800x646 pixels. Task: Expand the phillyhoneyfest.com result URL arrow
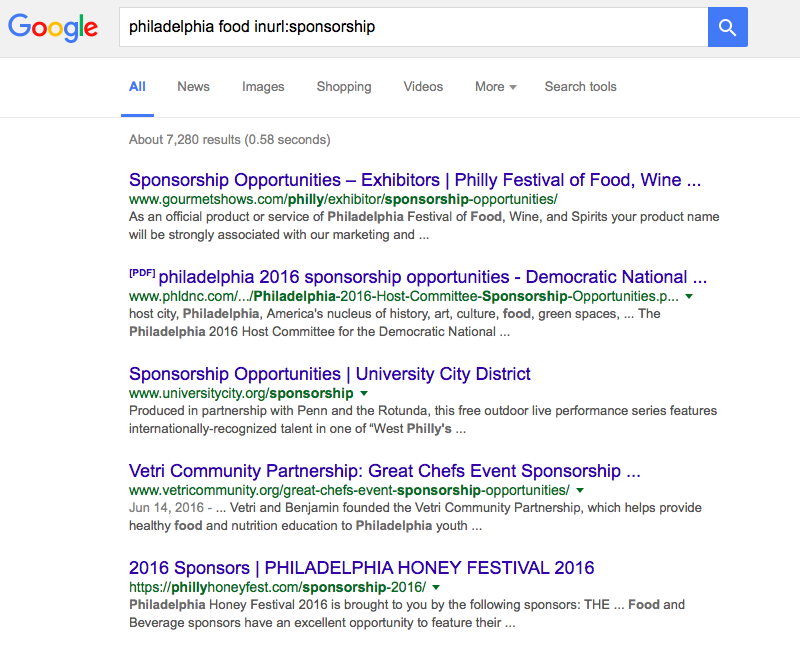pos(436,587)
